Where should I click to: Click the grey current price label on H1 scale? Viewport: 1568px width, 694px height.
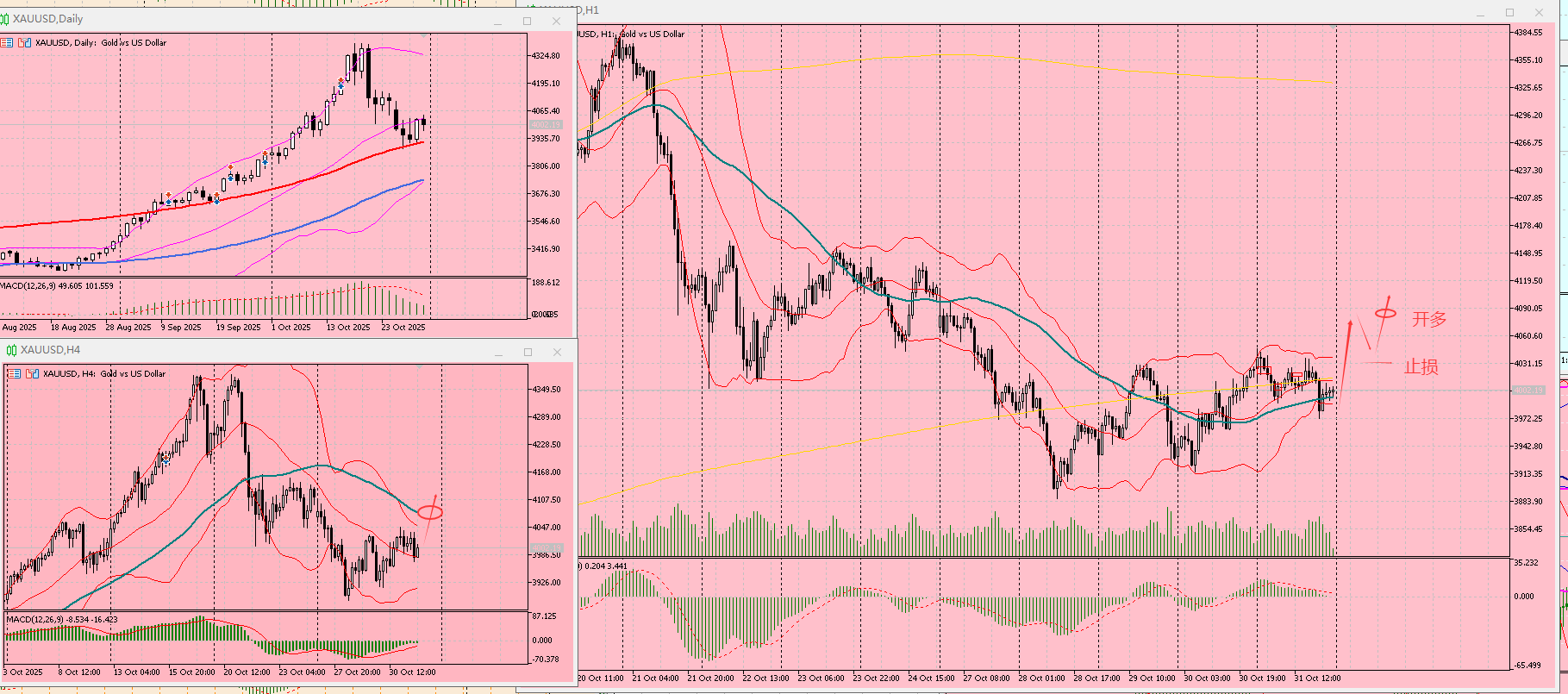[x=1528, y=391]
